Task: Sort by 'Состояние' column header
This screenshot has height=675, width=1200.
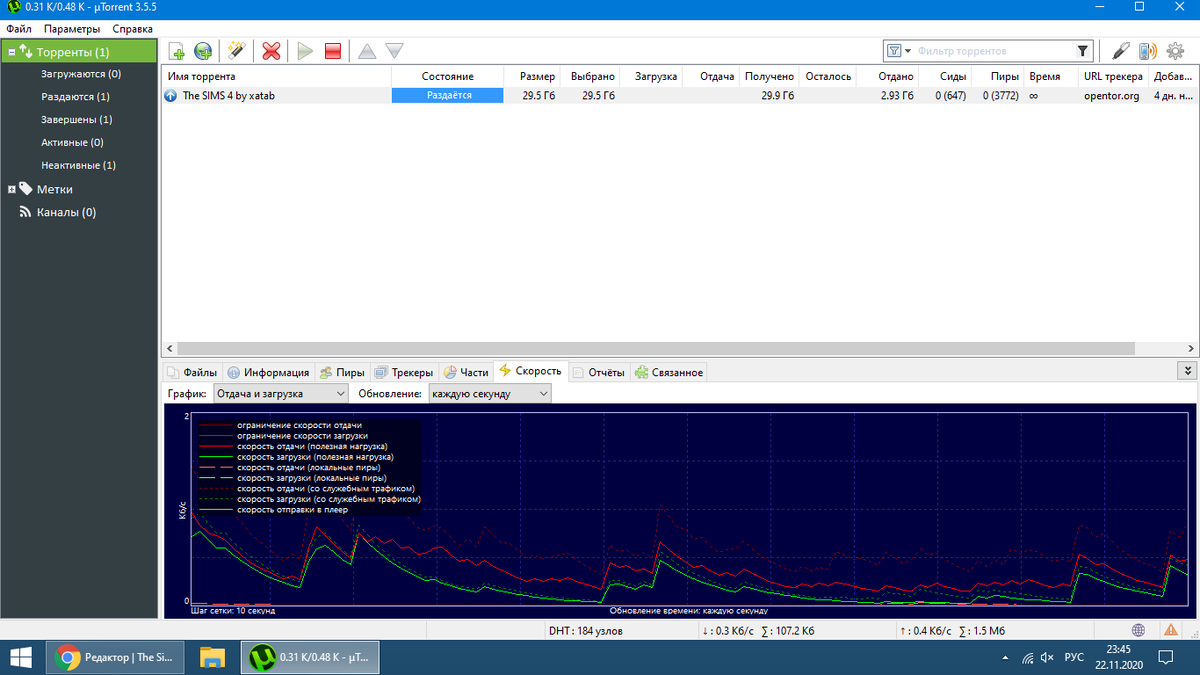Action: pos(447,76)
